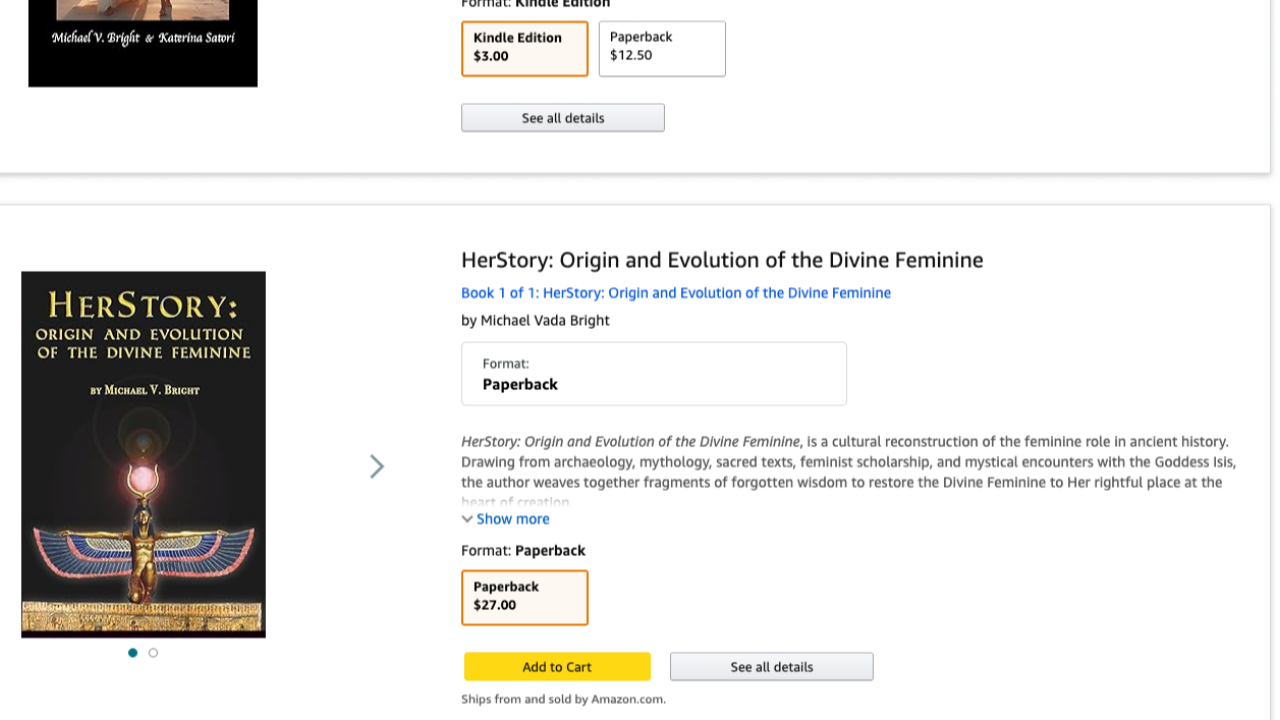Select the second carousel dot indicator
Screen dimensions: 1280x720
pyautogui.click(x=153, y=653)
